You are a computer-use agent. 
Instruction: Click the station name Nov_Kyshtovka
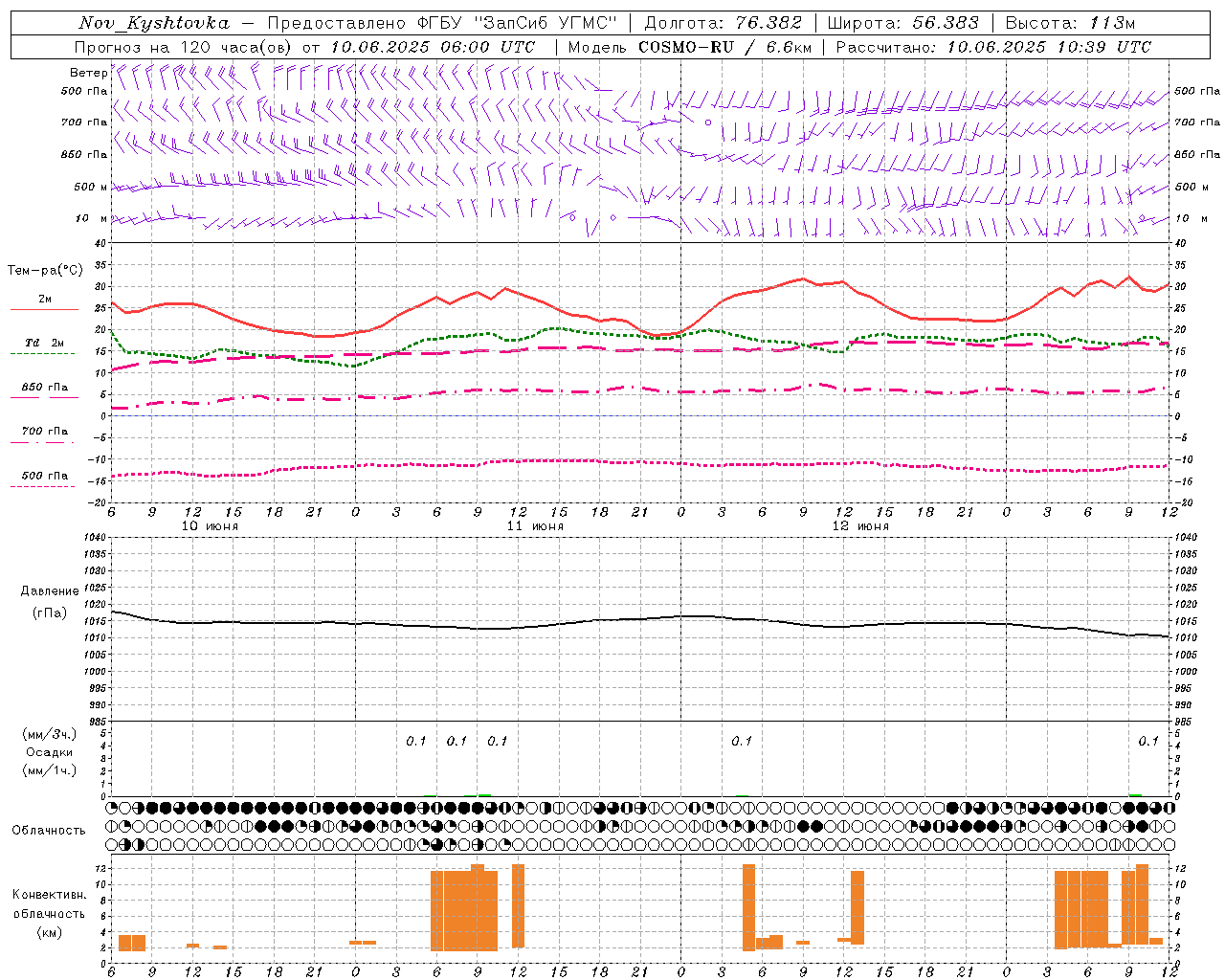pos(154,23)
